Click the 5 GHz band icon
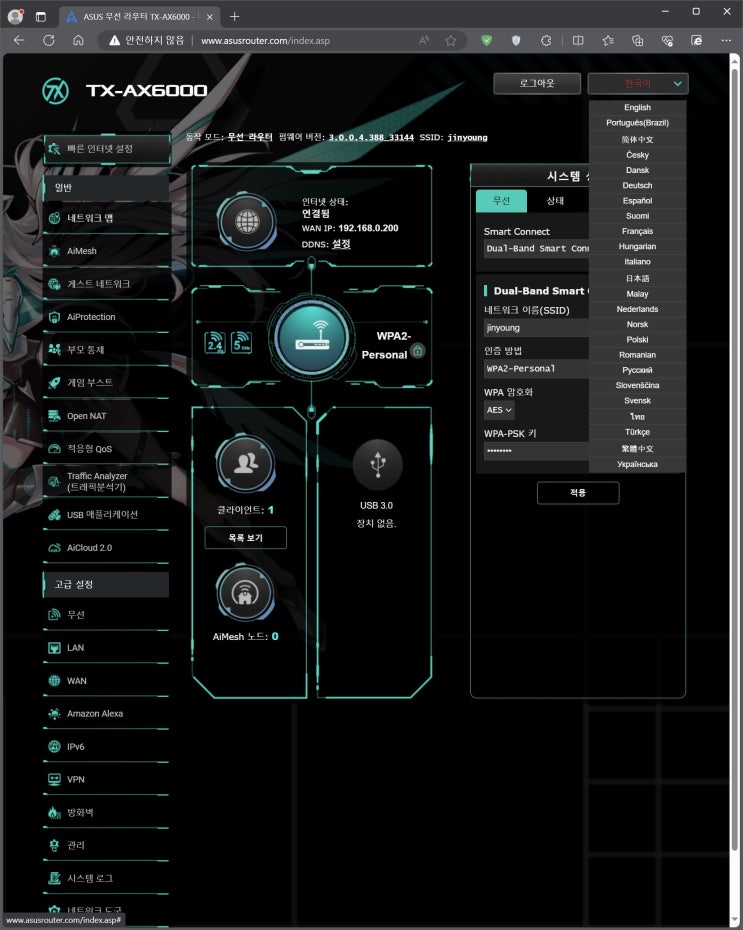The height and width of the screenshot is (930, 743). [241, 342]
